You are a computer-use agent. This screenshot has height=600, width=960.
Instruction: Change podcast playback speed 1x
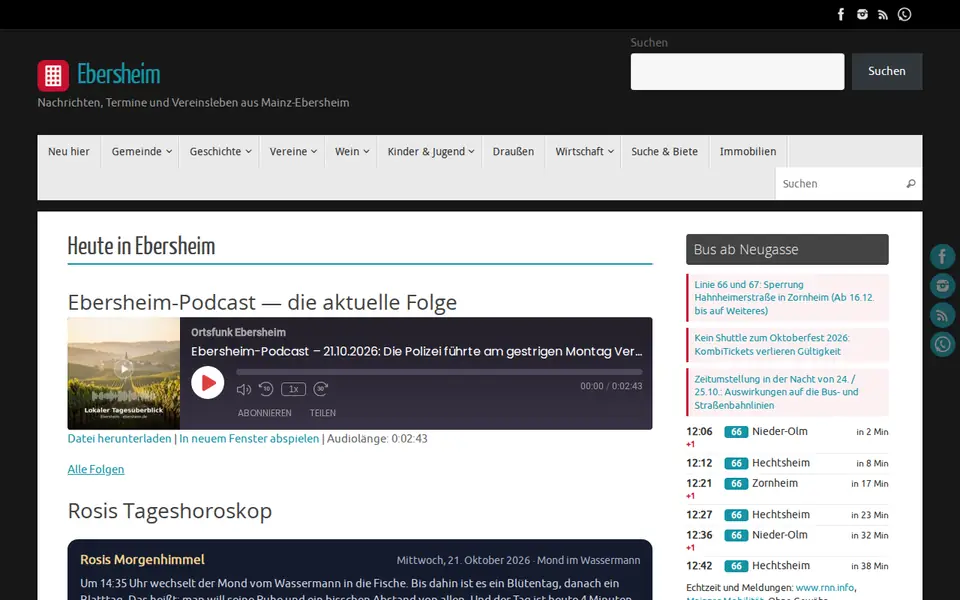[293, 389]
